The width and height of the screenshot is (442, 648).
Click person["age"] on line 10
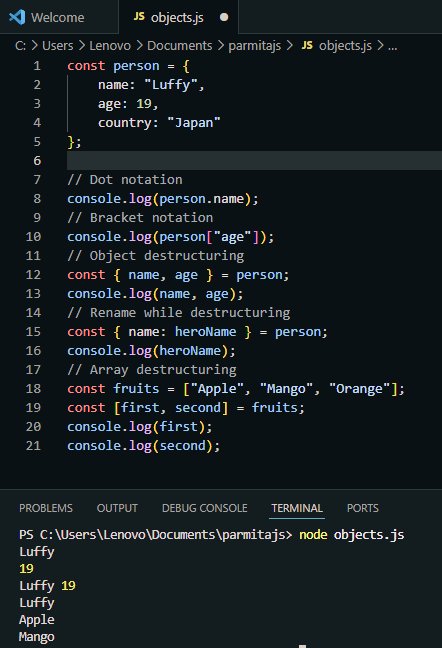pos(209,237)
